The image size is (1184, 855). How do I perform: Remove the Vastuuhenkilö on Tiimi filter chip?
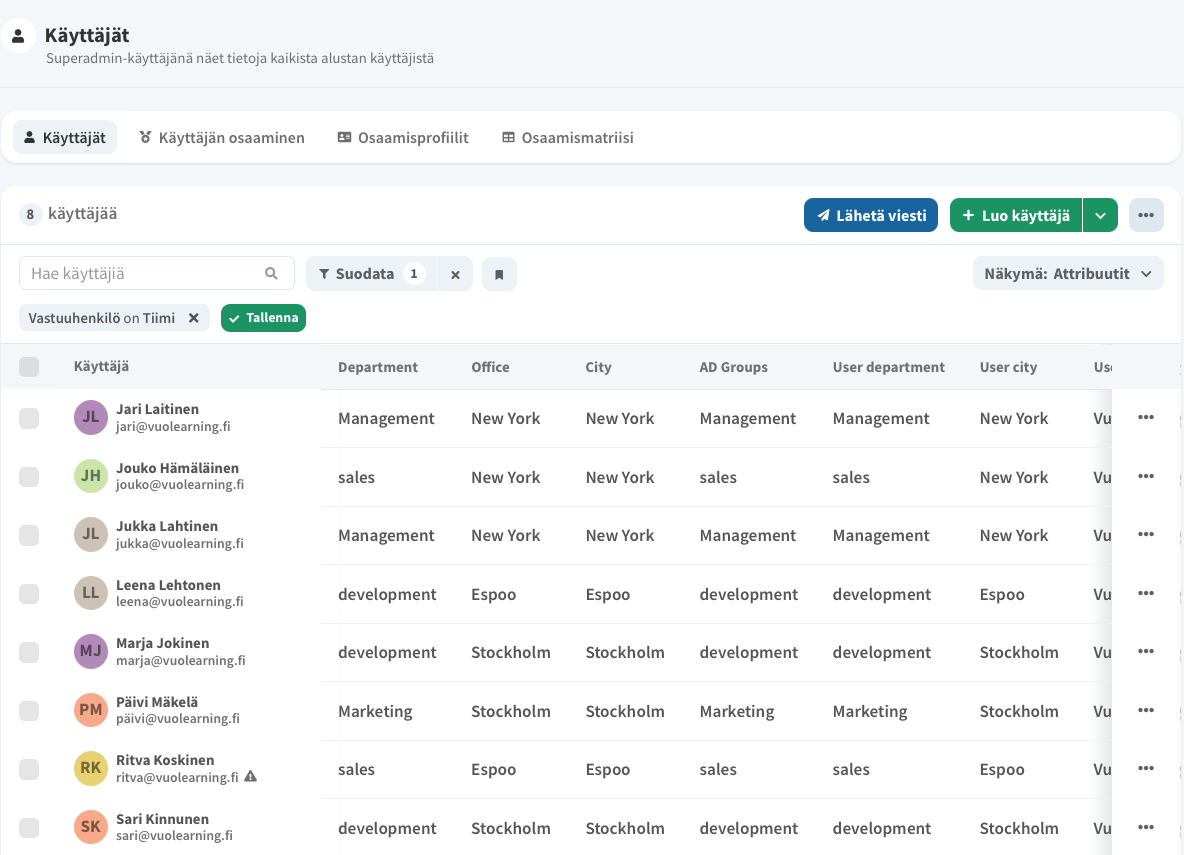pos(194,318)
